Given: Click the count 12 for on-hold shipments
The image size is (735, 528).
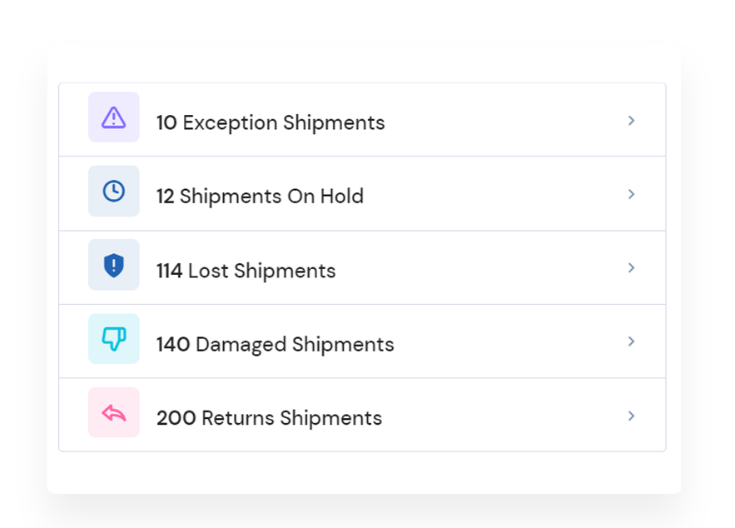Looking at the screenshot, I should click(165, 196).
